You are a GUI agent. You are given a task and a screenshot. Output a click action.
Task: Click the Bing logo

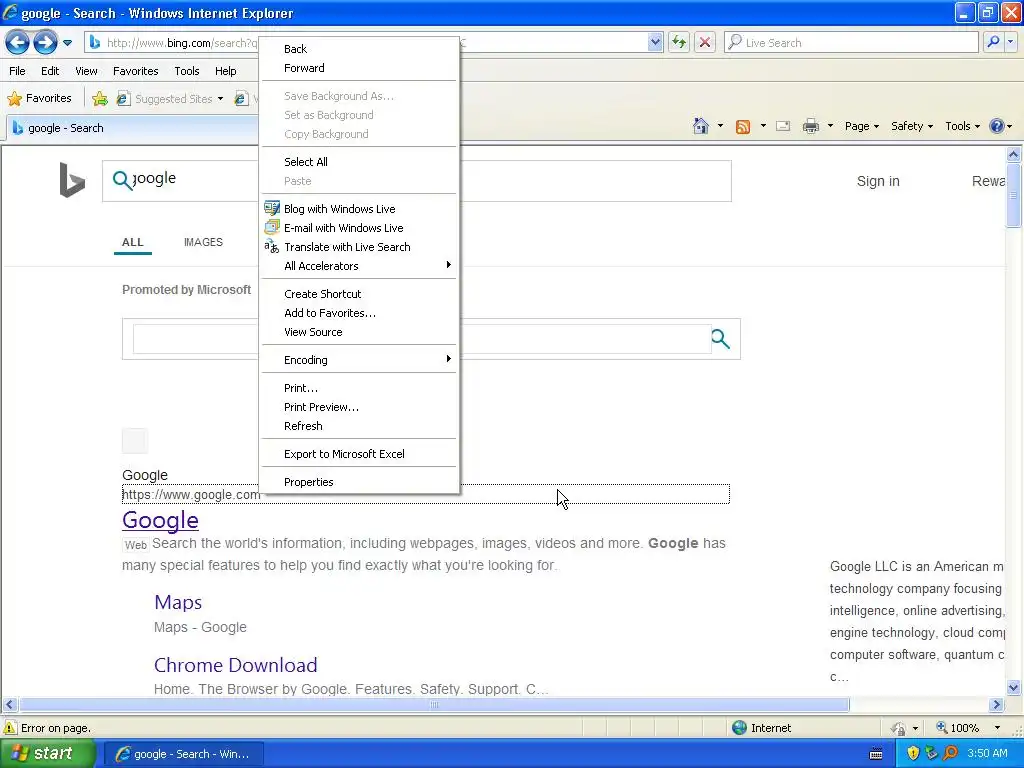[x=72, y=180]
